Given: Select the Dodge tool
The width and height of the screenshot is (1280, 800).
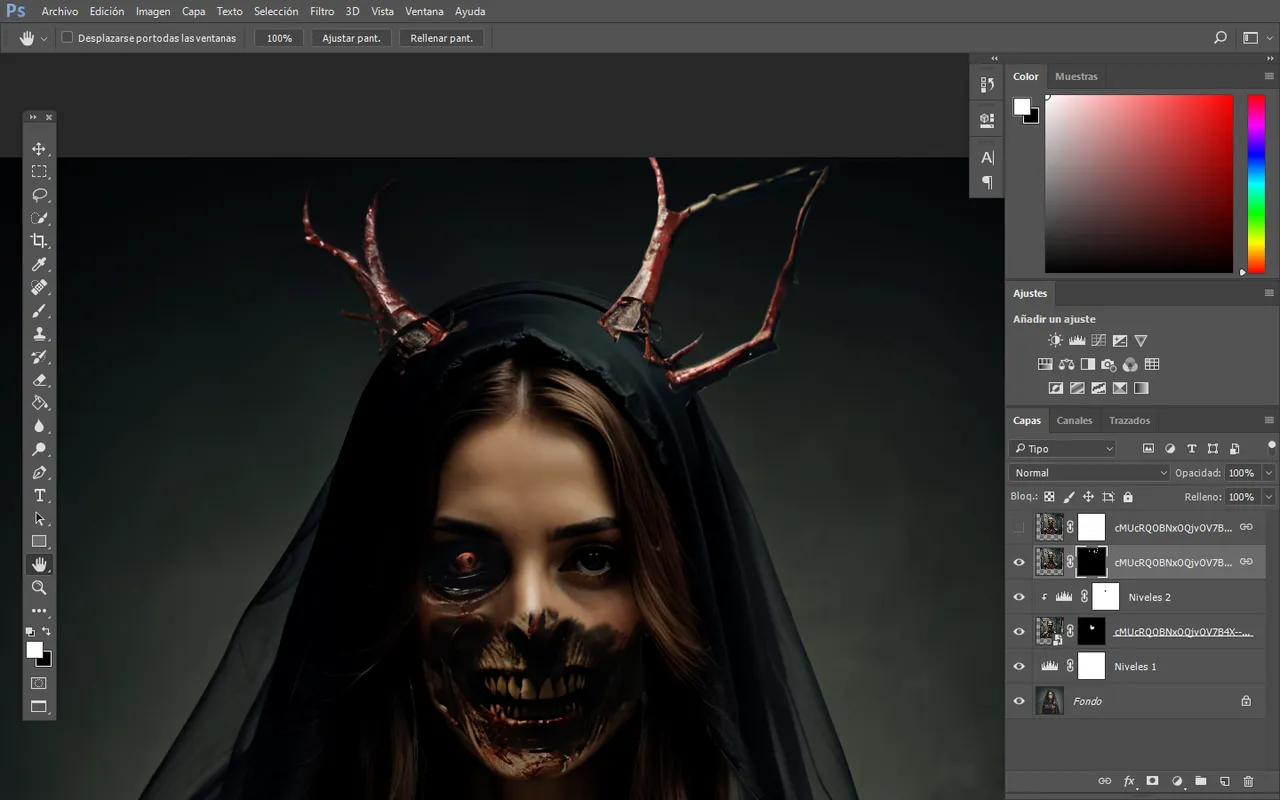Looking at the screenshot, I should point(39,449).
